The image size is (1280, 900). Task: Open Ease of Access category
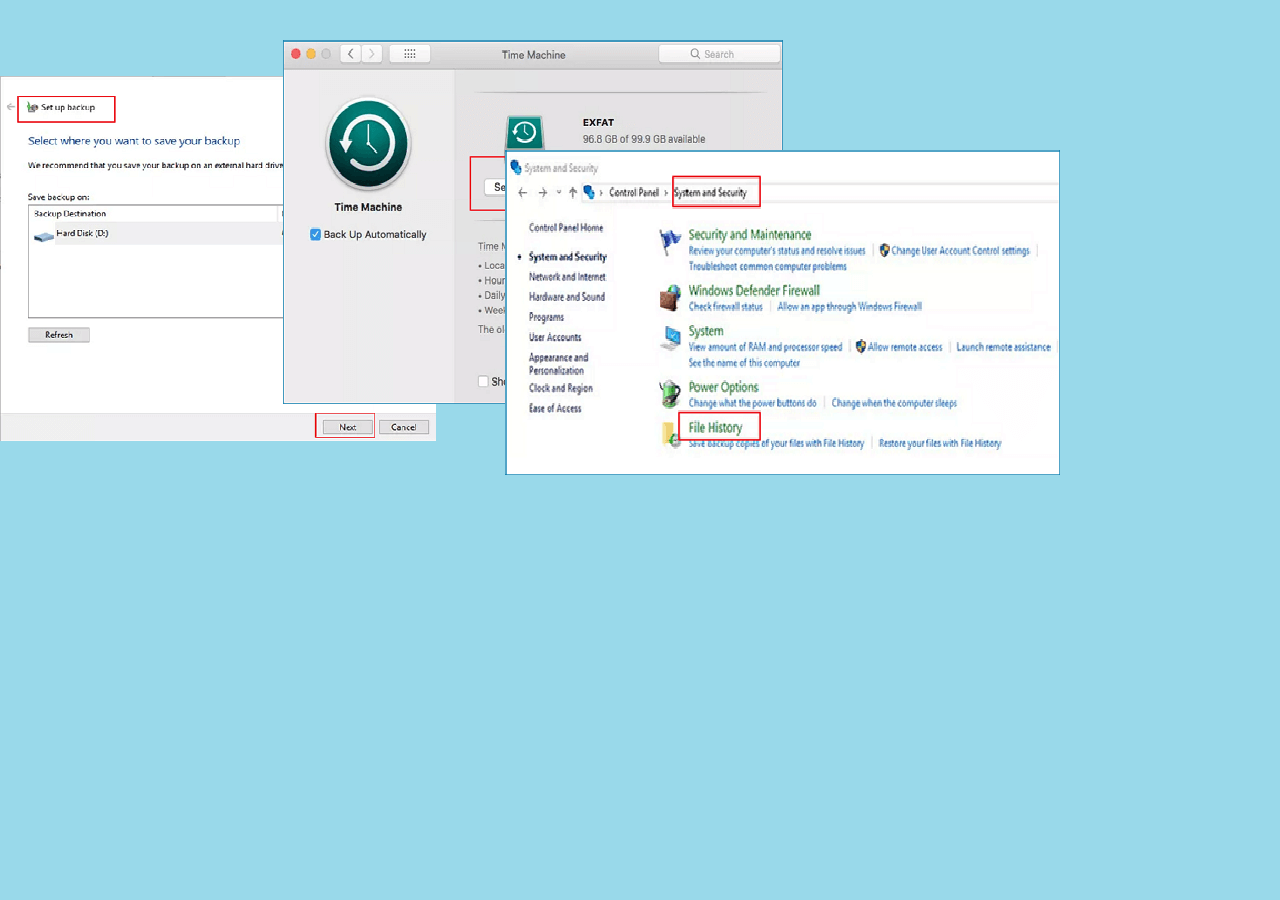click(555, 408)
